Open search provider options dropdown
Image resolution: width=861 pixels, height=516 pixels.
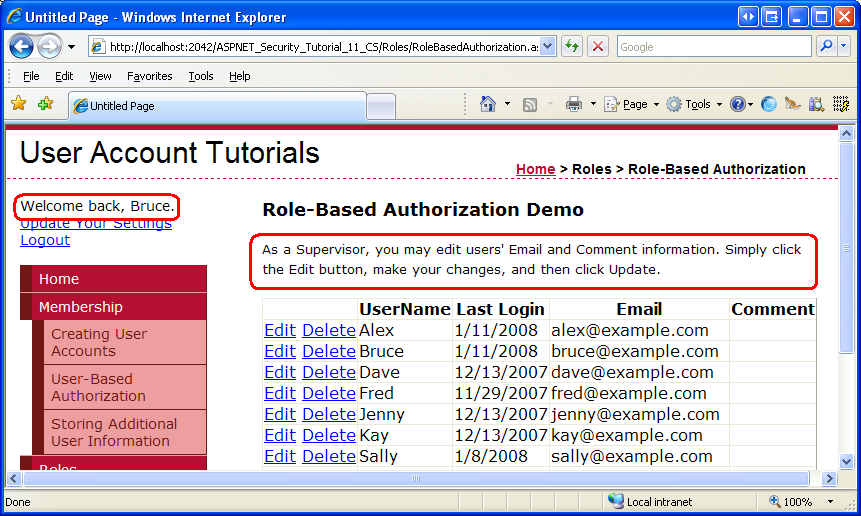tap(844, 47)
